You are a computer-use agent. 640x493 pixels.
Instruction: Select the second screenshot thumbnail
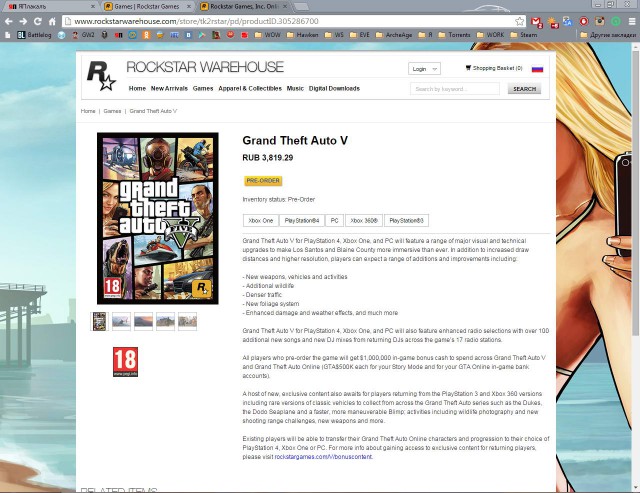(121, 321)
